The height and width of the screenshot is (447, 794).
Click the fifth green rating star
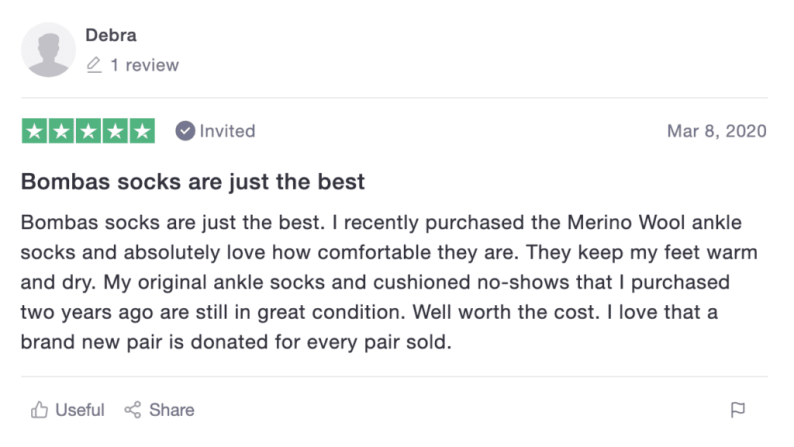(x=143, y=131)
